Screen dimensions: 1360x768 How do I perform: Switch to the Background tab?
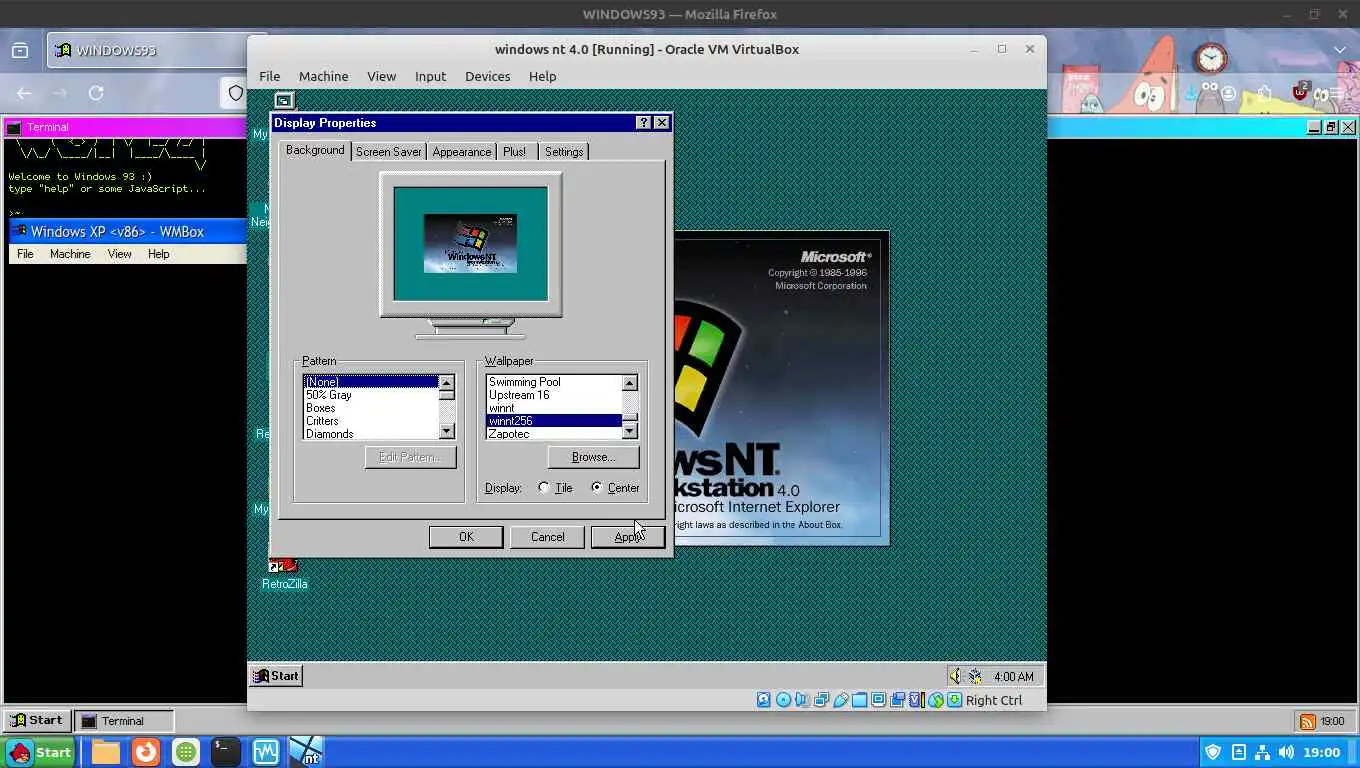(x=315, y=150)
